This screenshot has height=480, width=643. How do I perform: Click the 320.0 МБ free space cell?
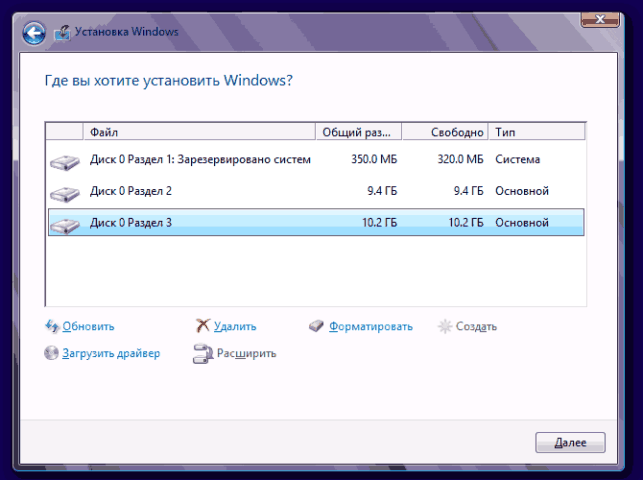point(460,159)
